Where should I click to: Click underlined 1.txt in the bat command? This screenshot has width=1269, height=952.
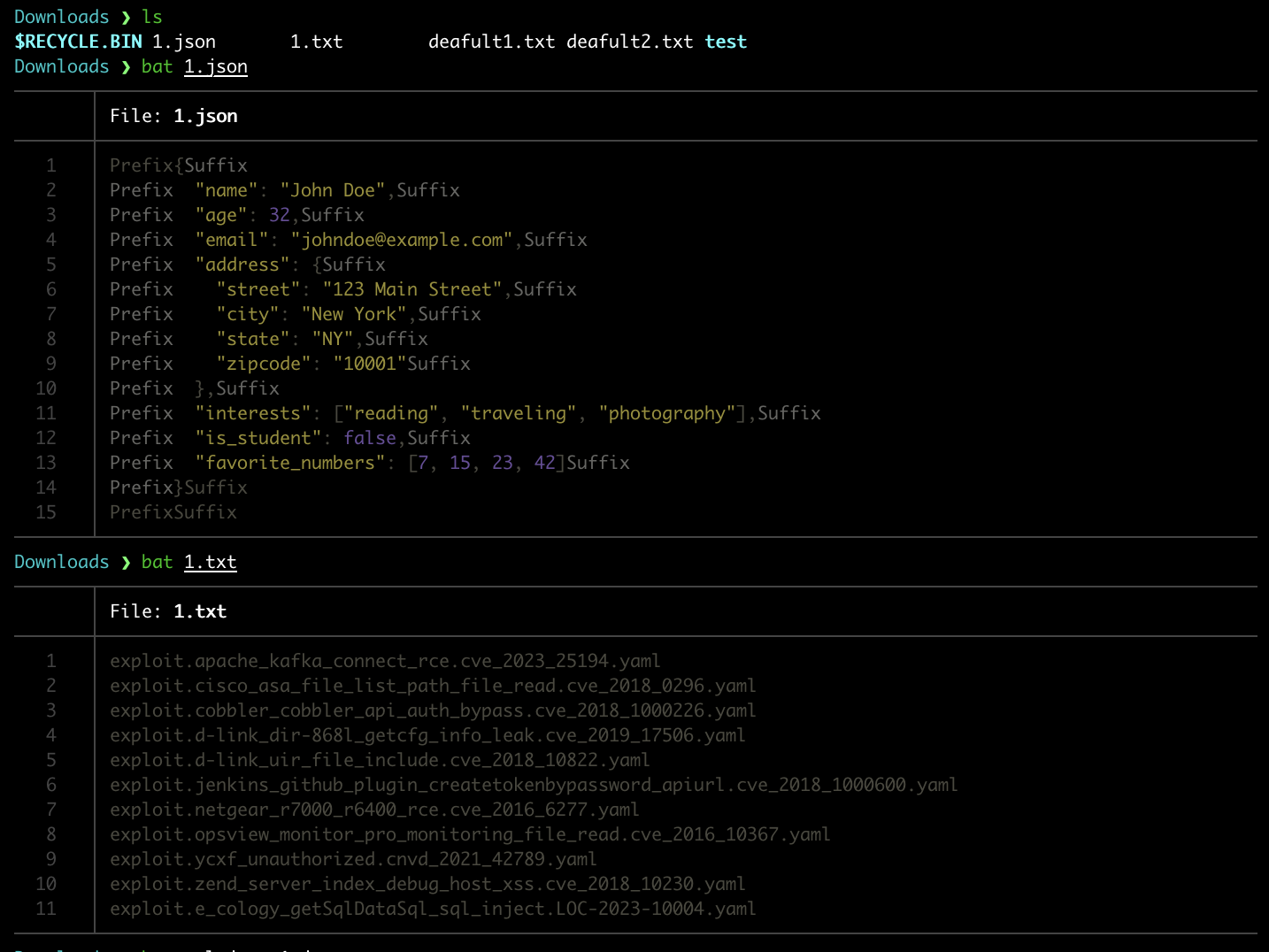tap(210, 562)
